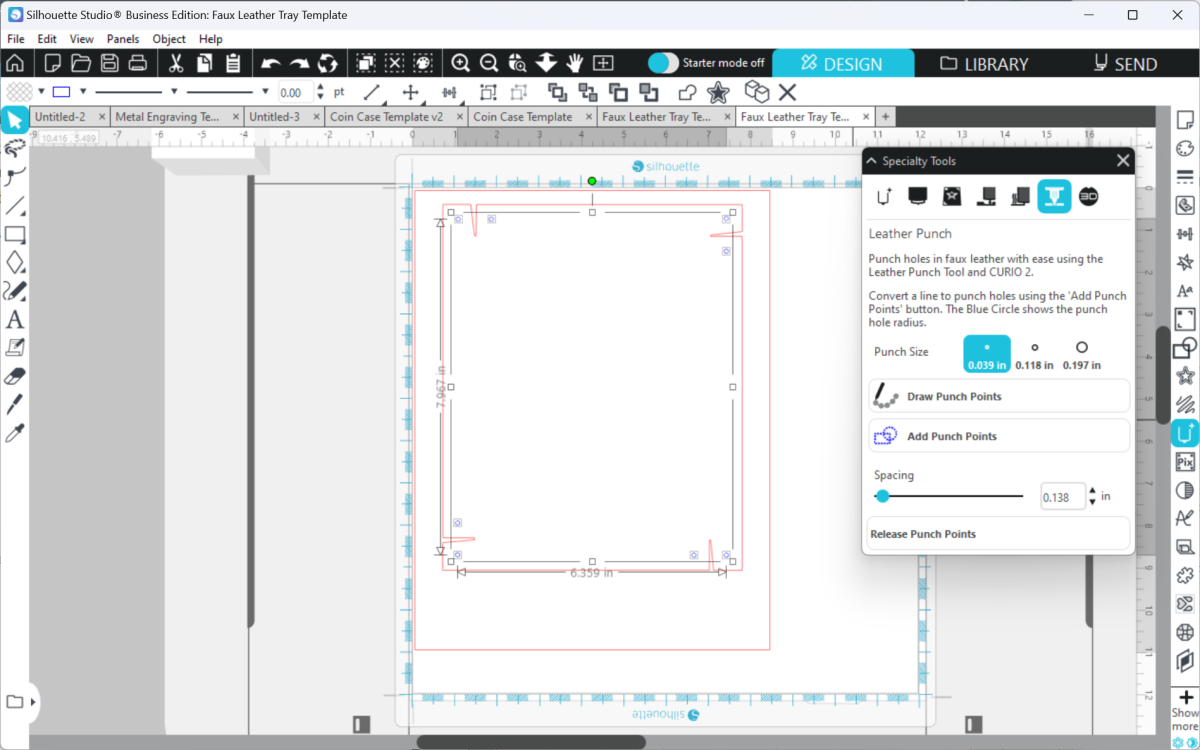This screenshot has height=750, width=1200.
Task: Open the Text Style panel in sidebar
Action: 1185,291
